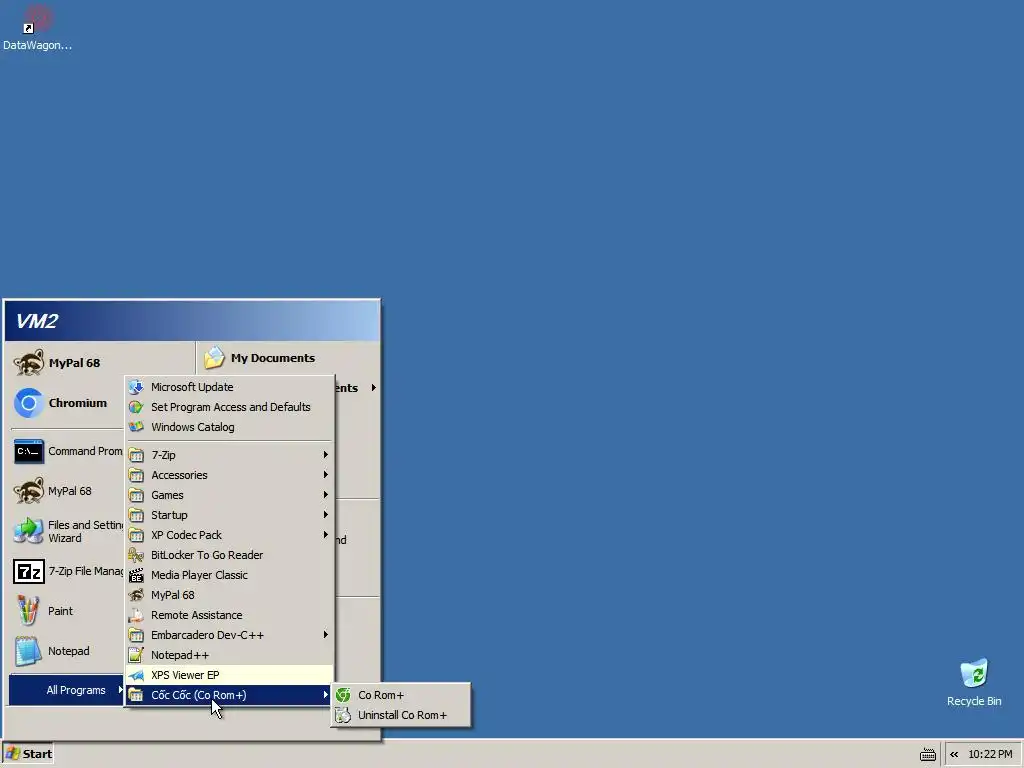
Task: Open the Games folder entry
Action: click(229, 495)
